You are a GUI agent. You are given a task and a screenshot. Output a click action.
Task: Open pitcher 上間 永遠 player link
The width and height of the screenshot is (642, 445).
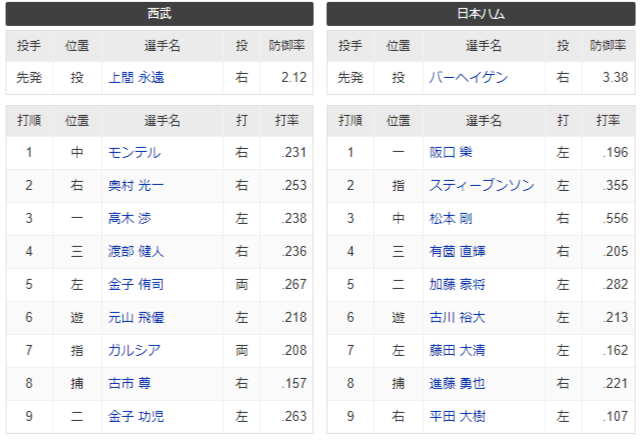click(136, 77)
